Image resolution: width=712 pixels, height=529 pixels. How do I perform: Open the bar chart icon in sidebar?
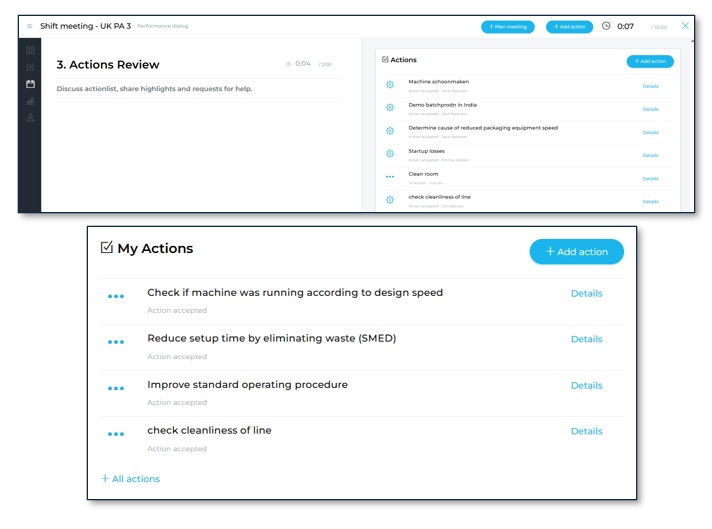click(30, 101)
